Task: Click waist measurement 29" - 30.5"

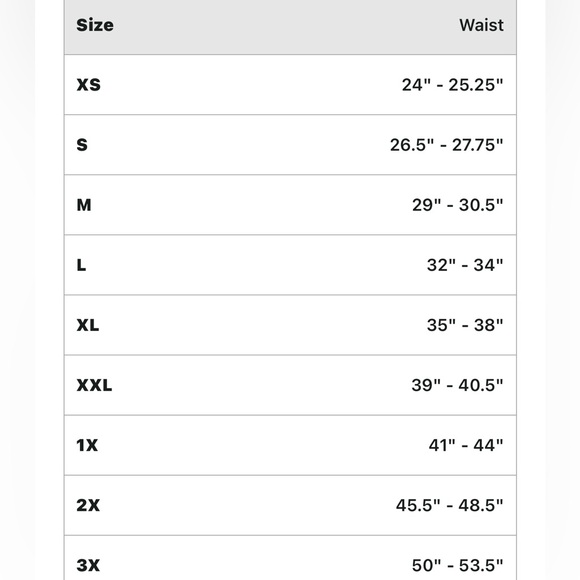Action: click(x=458, y=205)
